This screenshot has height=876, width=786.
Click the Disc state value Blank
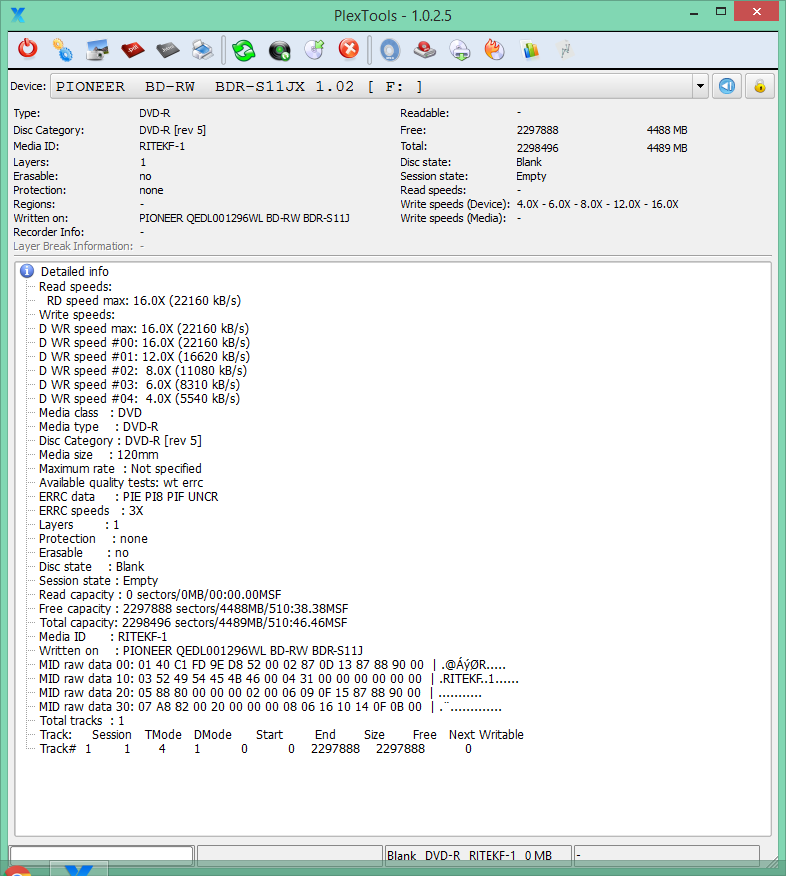pyautogui.click(x=528, y=163)
